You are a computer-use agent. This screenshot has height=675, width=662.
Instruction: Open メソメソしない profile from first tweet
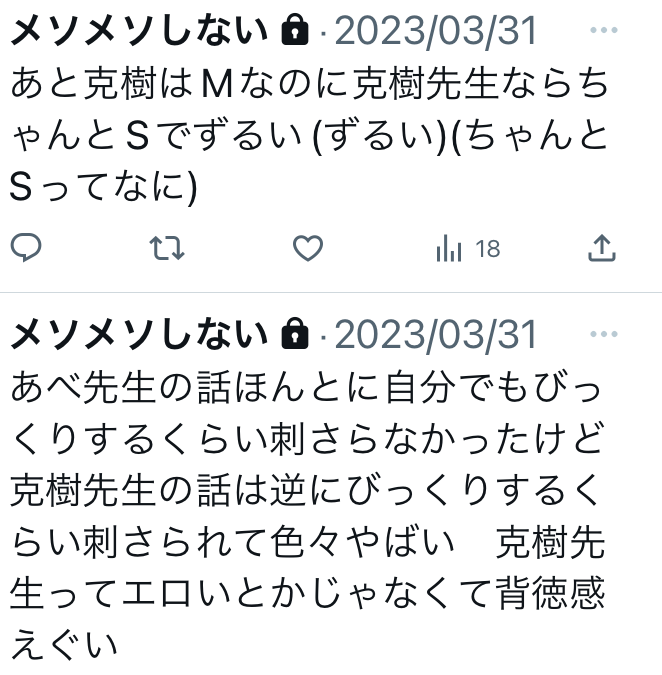139,30
